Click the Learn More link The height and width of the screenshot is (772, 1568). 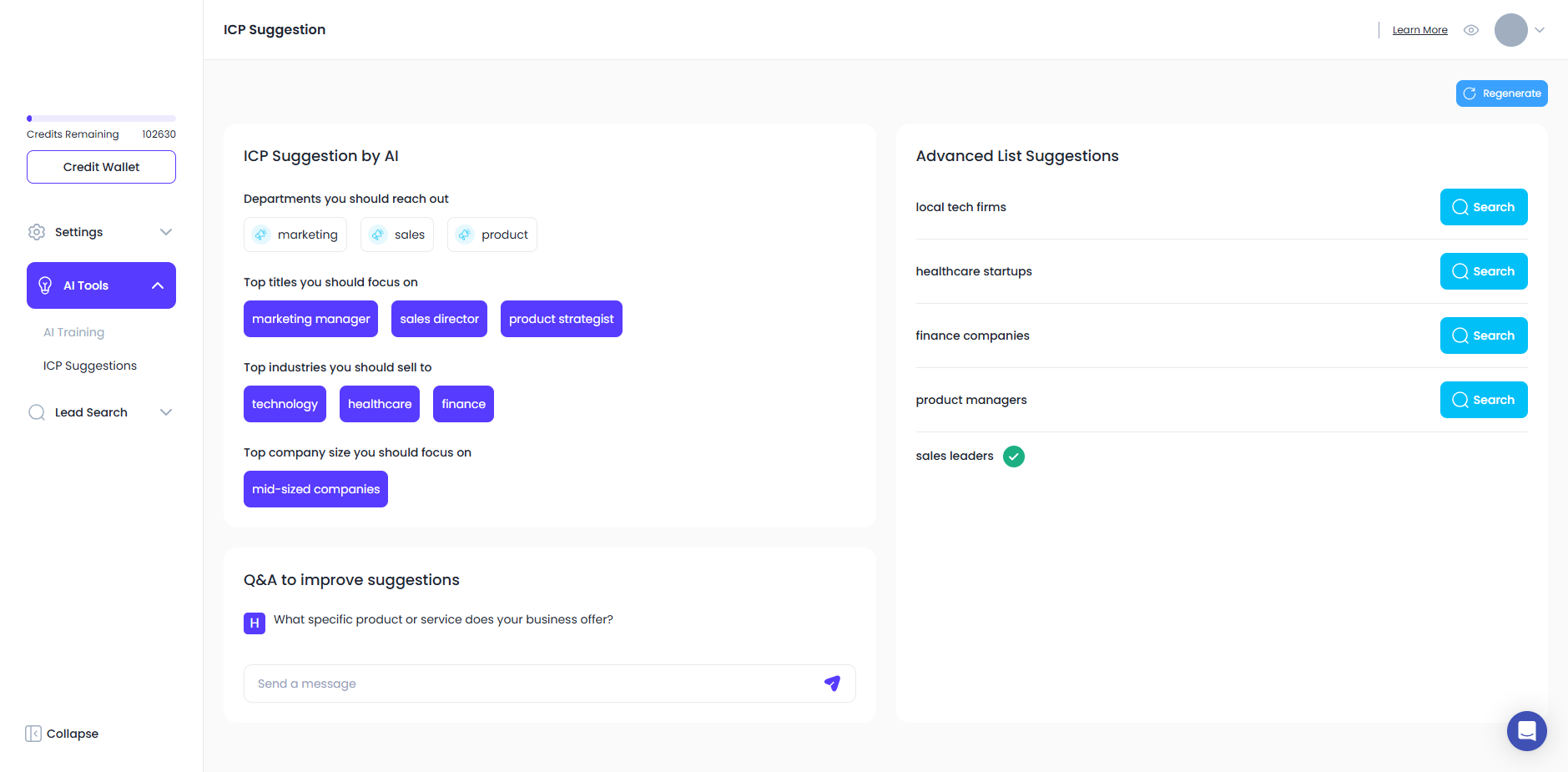point(1419,29)
